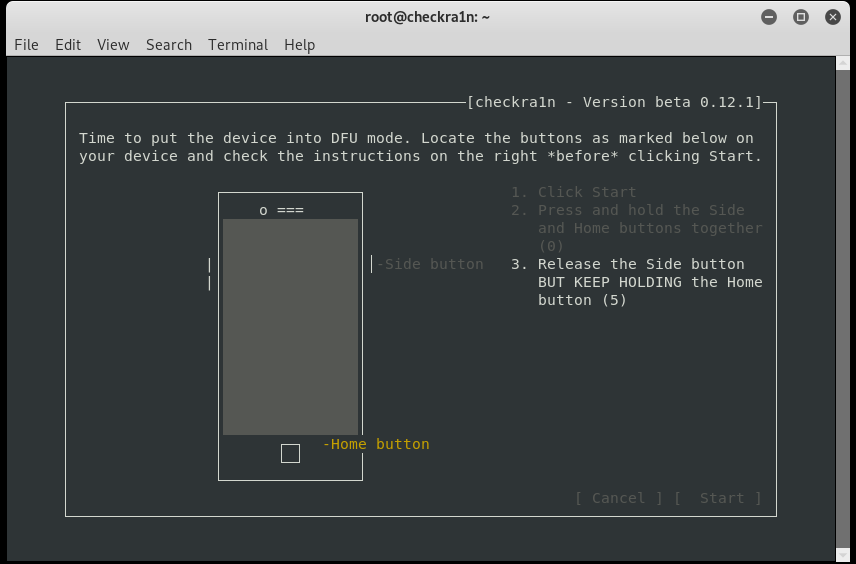
Task: Click the Start button in checkra1n
Action: (x=718, y=498)
